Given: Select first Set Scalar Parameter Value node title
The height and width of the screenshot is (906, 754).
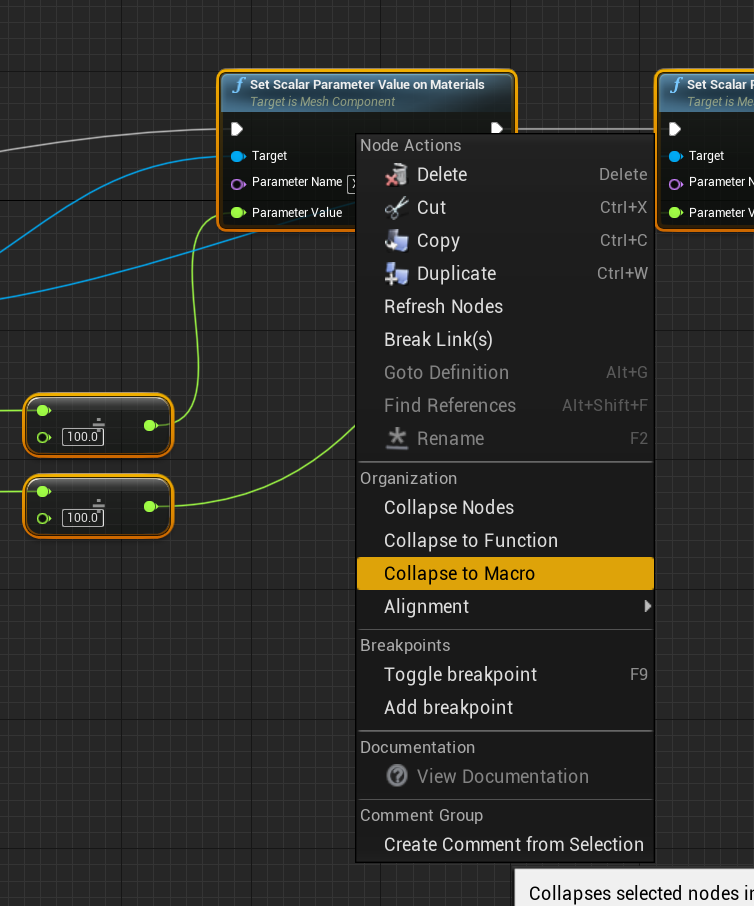Looking at the screenshot, I should coord(367,84).
